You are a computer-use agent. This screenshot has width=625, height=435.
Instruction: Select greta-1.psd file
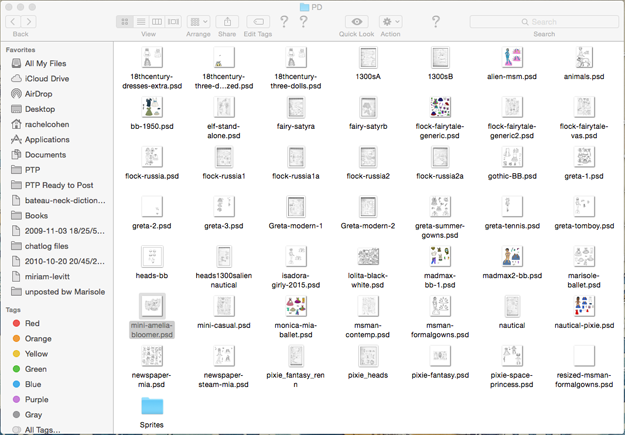(x=584, y=163)
